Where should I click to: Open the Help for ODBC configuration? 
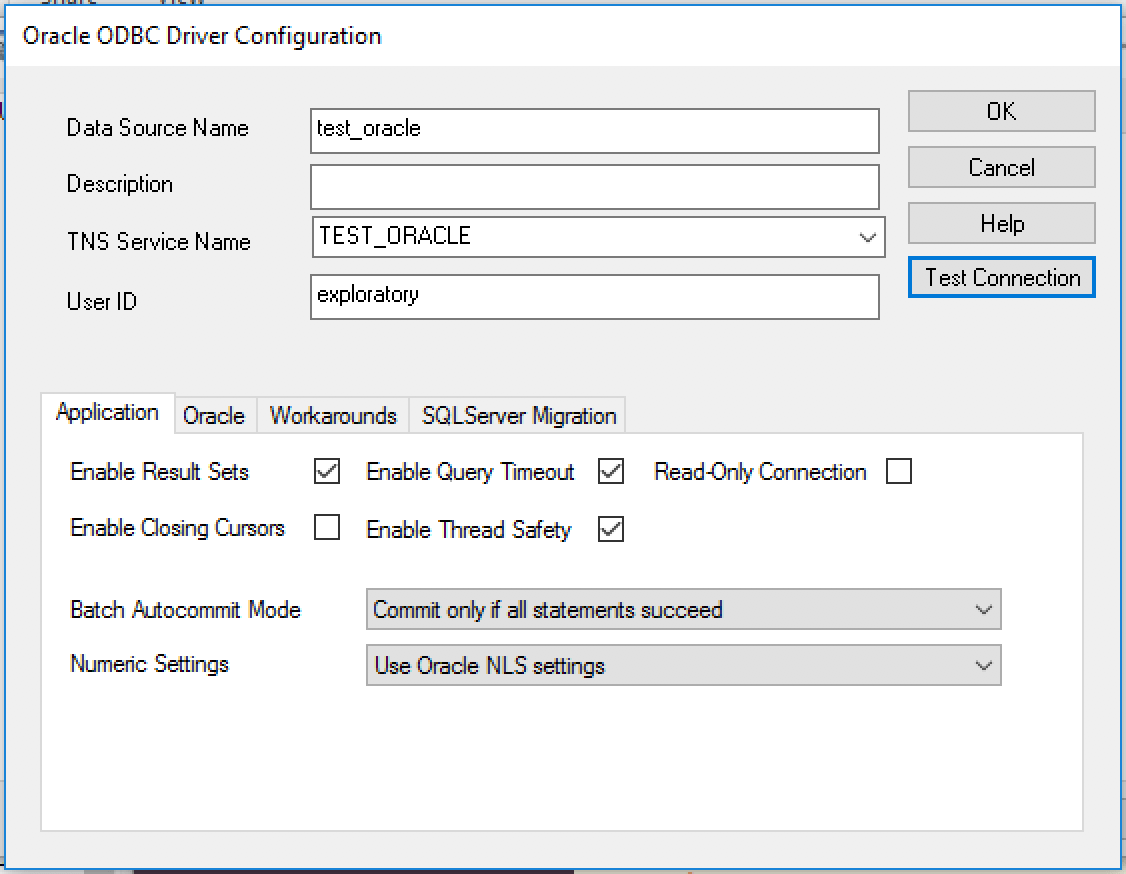(1001, 223)
